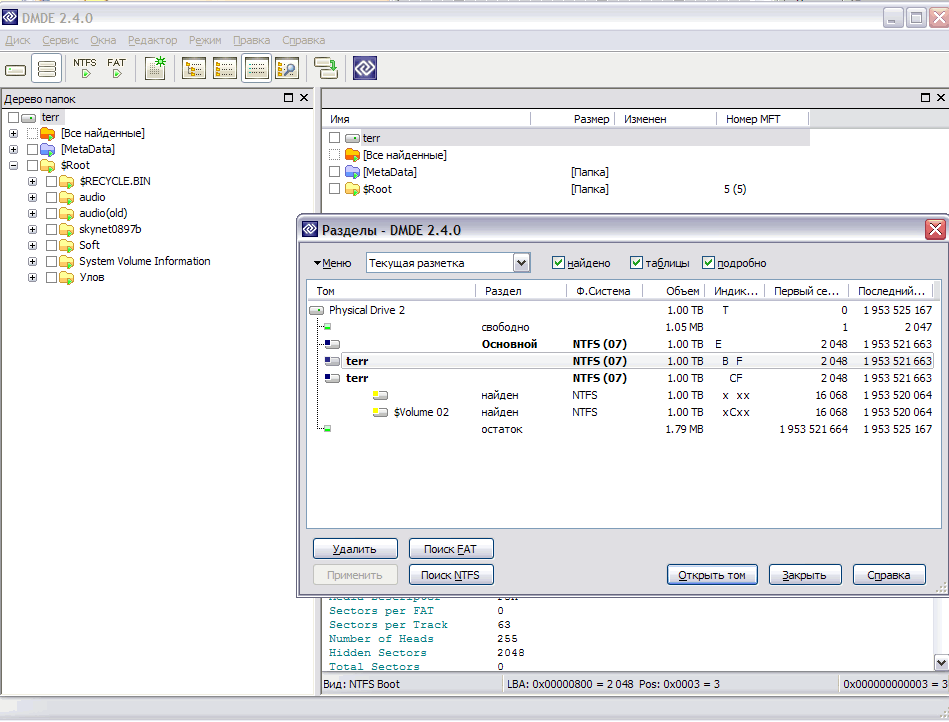Click the Вид: NTFS Boot status bar entry

(361, 684)
